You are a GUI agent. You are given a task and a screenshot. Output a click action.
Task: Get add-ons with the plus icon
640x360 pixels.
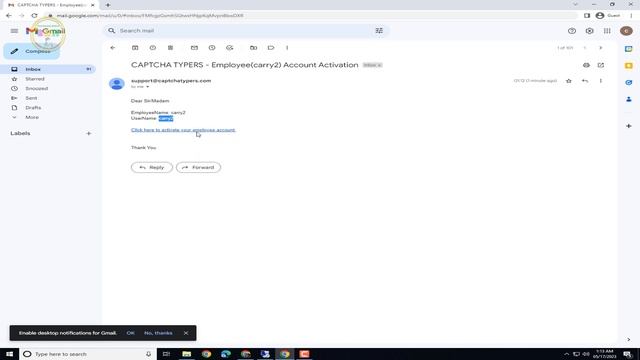pos(629,126)
